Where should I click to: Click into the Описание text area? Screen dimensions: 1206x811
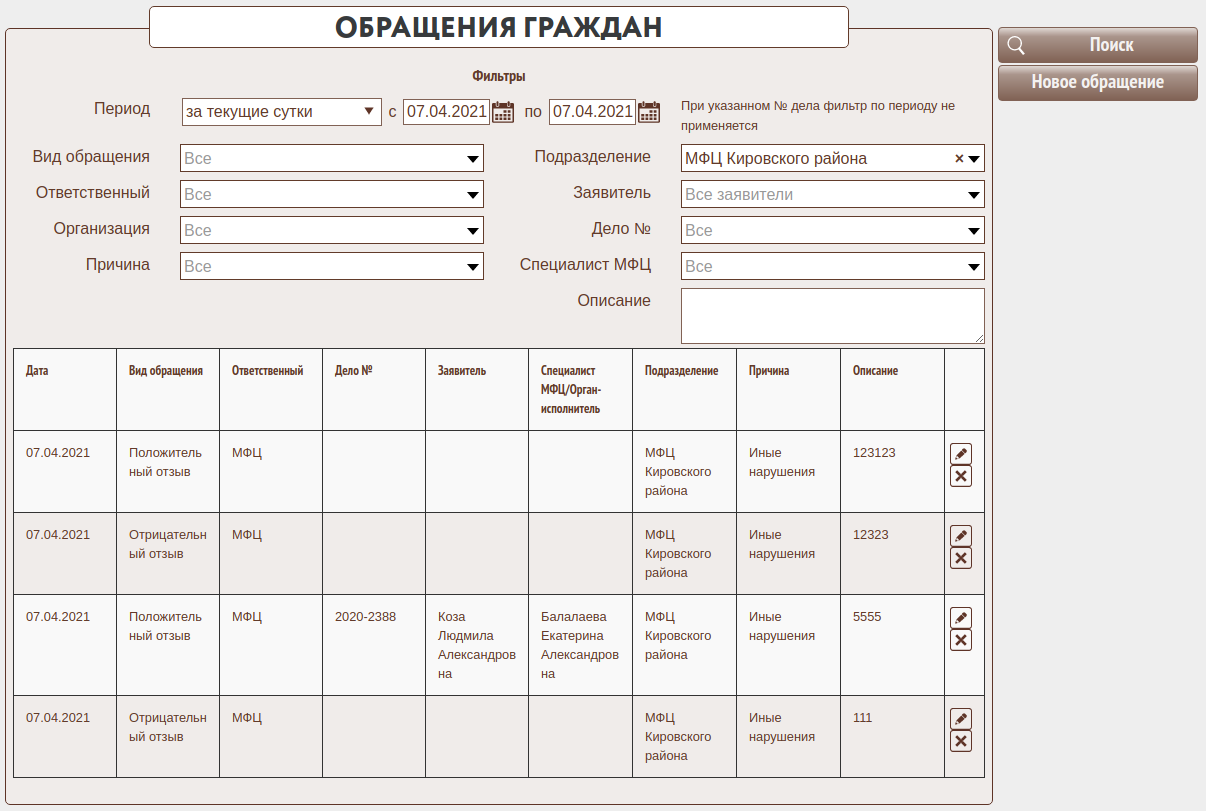(x=832, y=316)
